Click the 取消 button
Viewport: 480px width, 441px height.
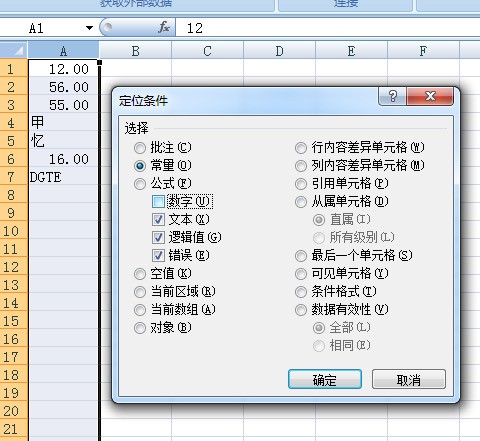click(409, 379)
